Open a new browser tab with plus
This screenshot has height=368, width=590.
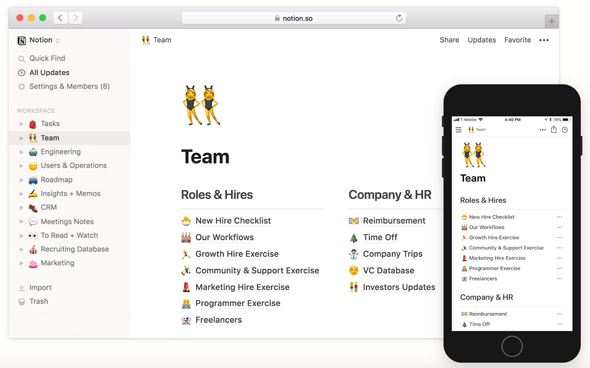click(x=551, y=21)
